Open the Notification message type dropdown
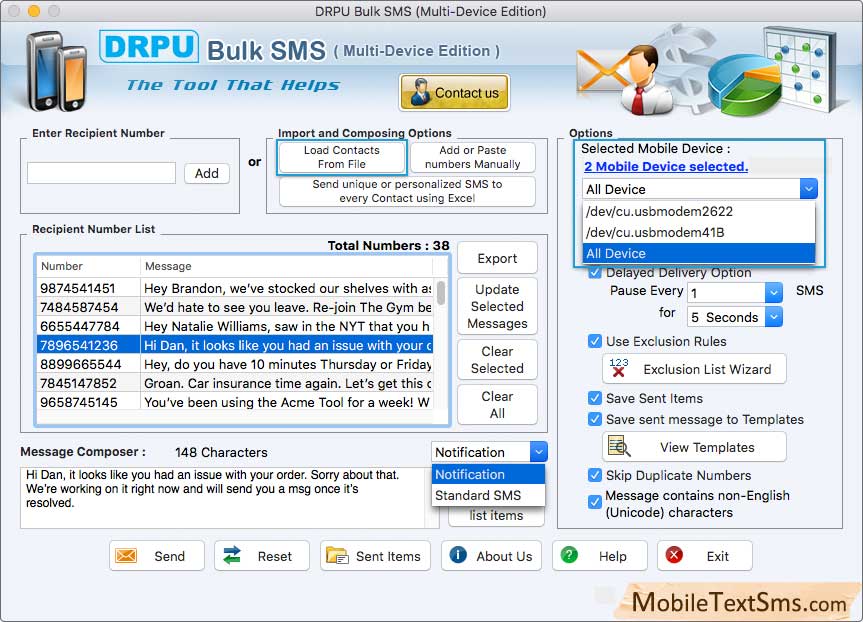Image resolution: width=863 pixels, height=622 pixels. [x=539, y=452]
